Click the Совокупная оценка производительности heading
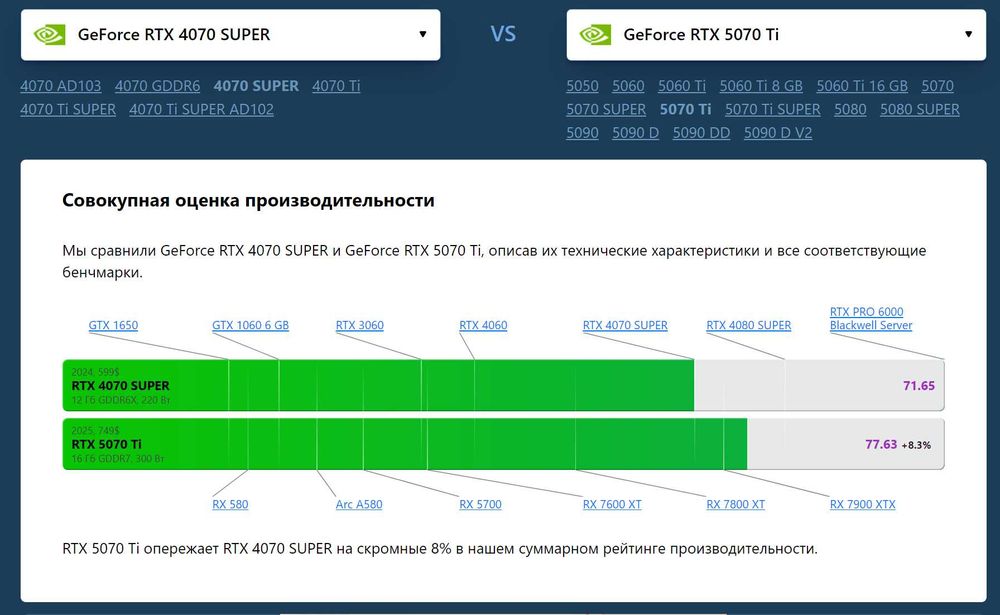The width and height of the screenshot is (1000, 615). tap(248, 200)
